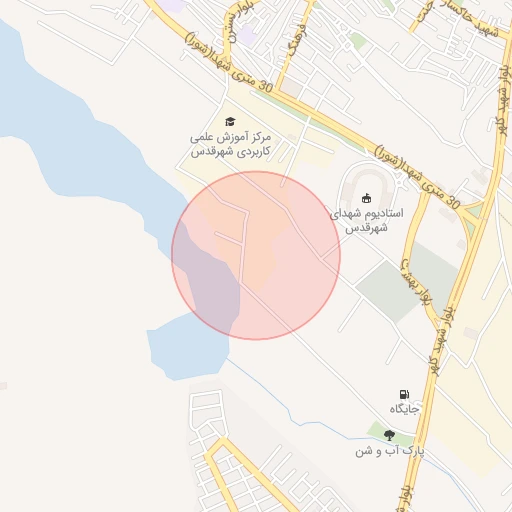Click the gray-green field block beside بلوار بهشت
This screenshot has width=512, height=512.
pos(388,292)
